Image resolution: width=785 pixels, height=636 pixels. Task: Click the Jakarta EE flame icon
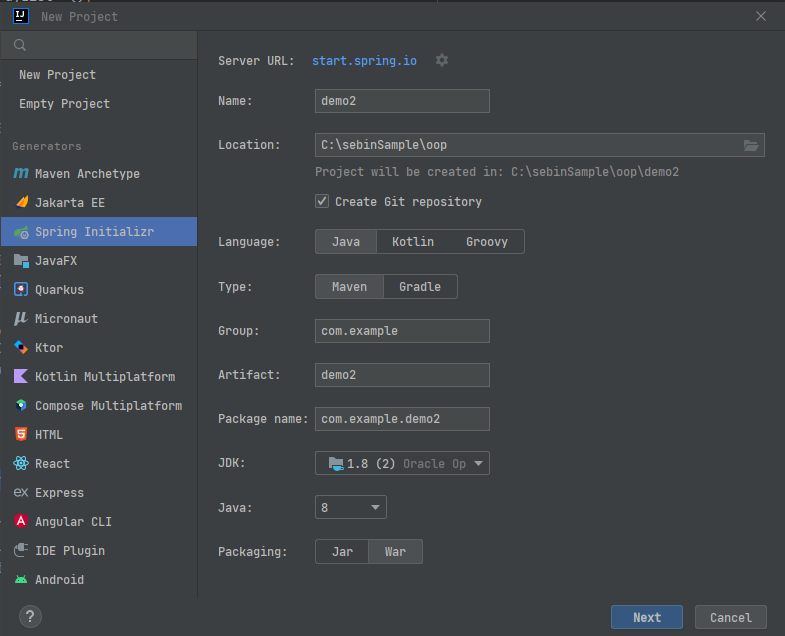[22, 202]
